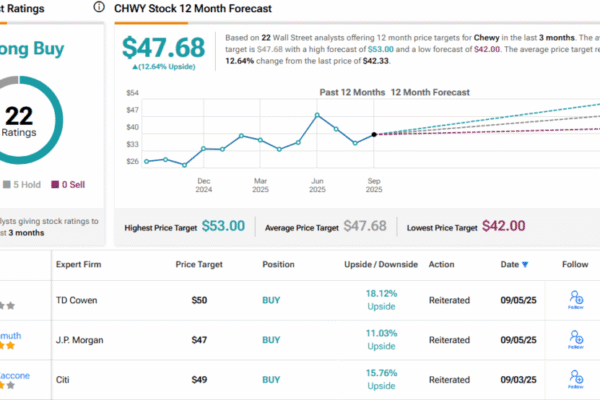Follow the J.P. Morgan analyst

coord(576,340)
